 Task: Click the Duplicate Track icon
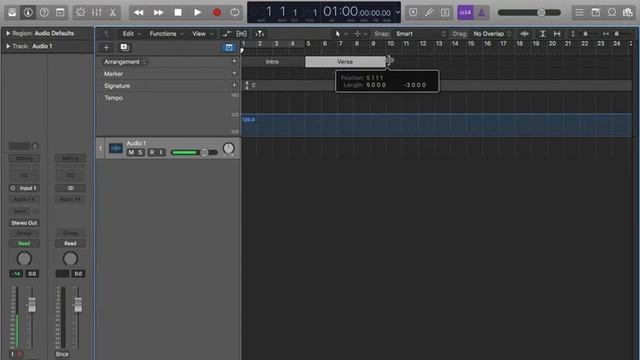pyautogui.click(x=124, y=47)
